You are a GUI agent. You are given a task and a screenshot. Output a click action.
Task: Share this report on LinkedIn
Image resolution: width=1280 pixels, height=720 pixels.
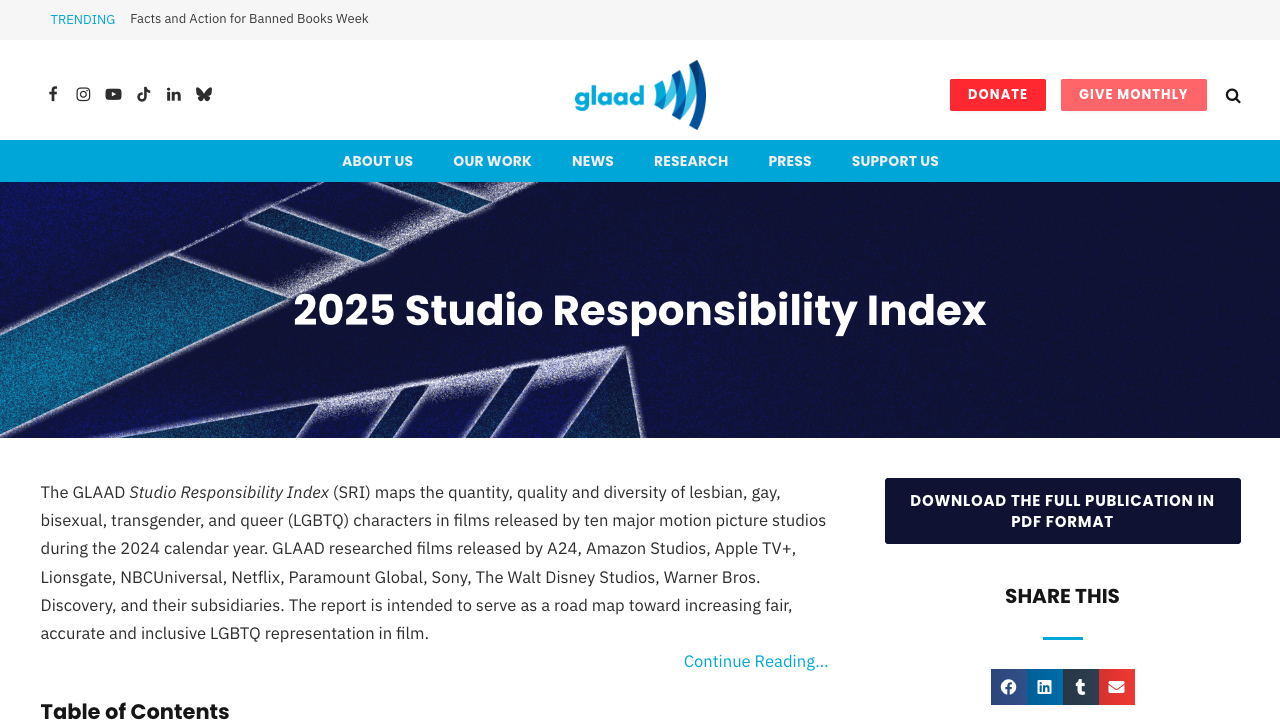[1045, 687]
